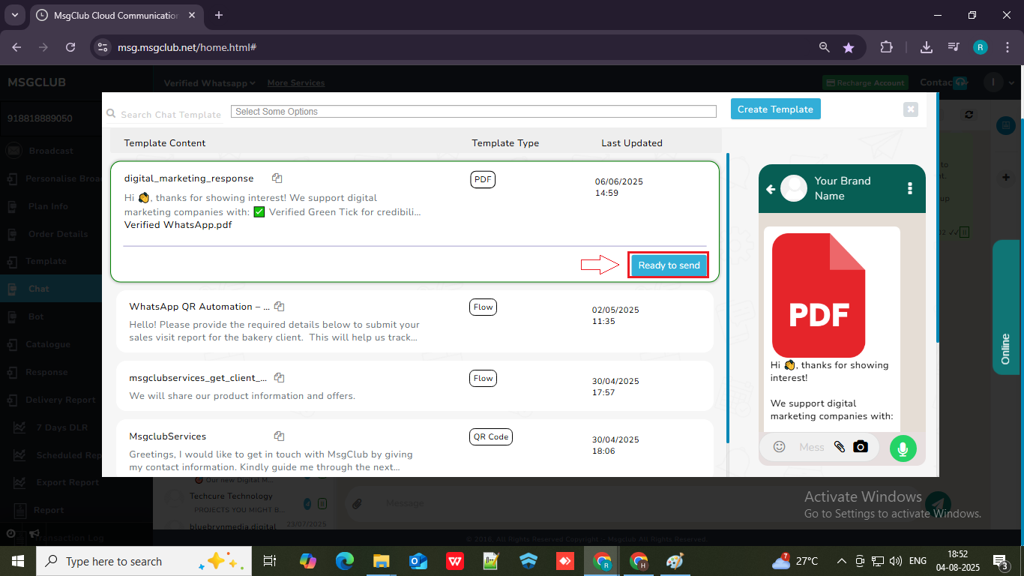Click the brand avatar in the preview header

click(x=794, y=189)
